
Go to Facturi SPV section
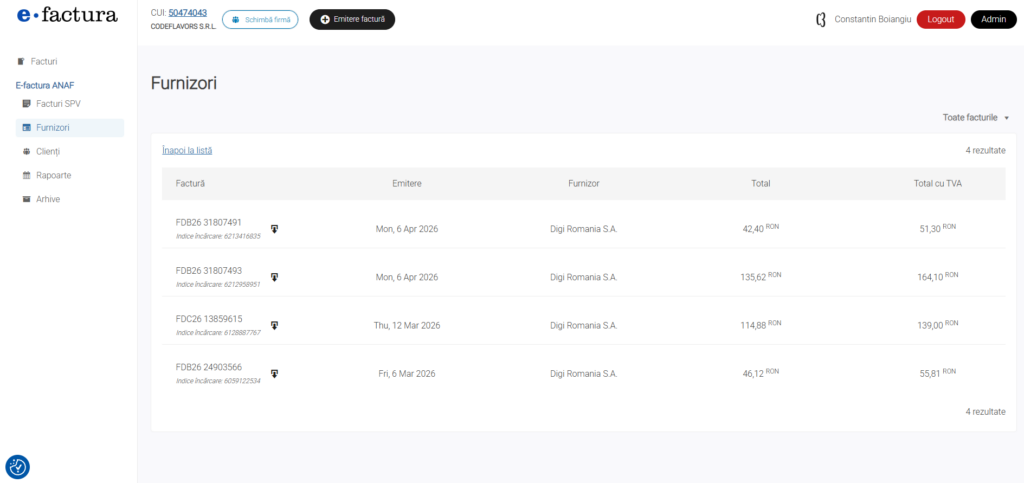[x=57, y=103]
